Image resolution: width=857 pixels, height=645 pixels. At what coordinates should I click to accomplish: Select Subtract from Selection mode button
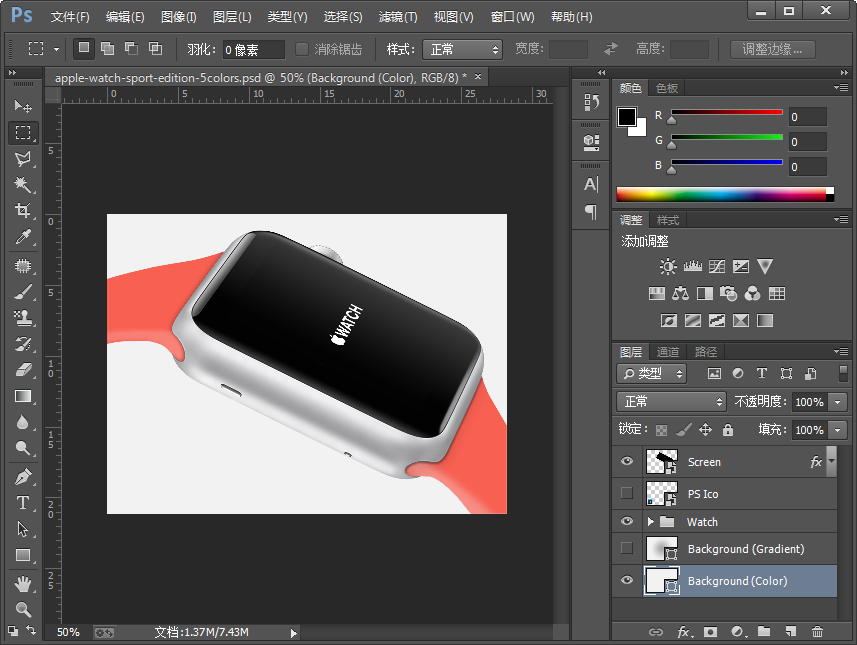pyautogui.click(x=131, y=48)
